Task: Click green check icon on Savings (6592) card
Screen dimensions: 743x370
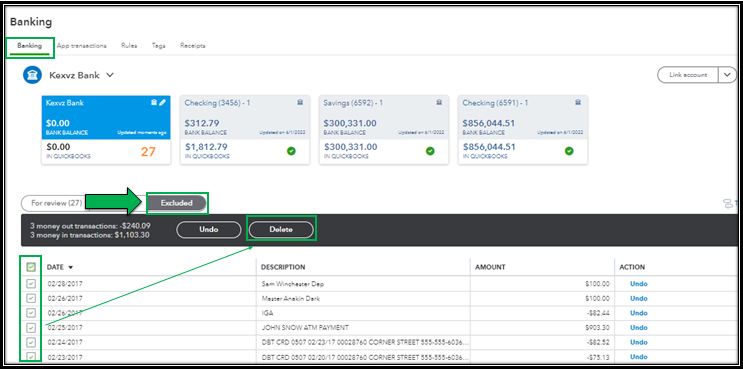Action: click(x=430, y=151)
